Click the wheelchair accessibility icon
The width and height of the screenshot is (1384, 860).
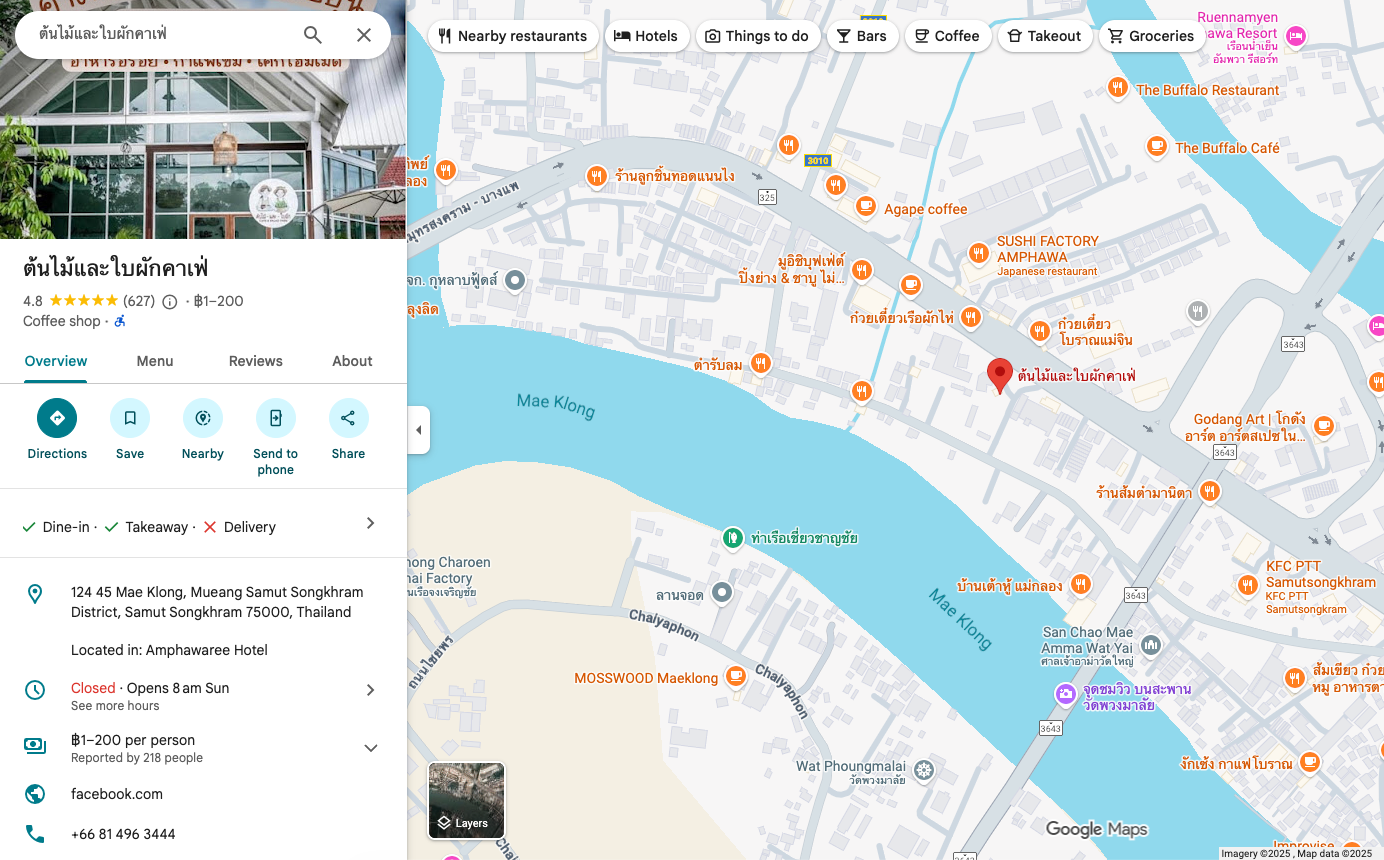(x=120, y=321)
